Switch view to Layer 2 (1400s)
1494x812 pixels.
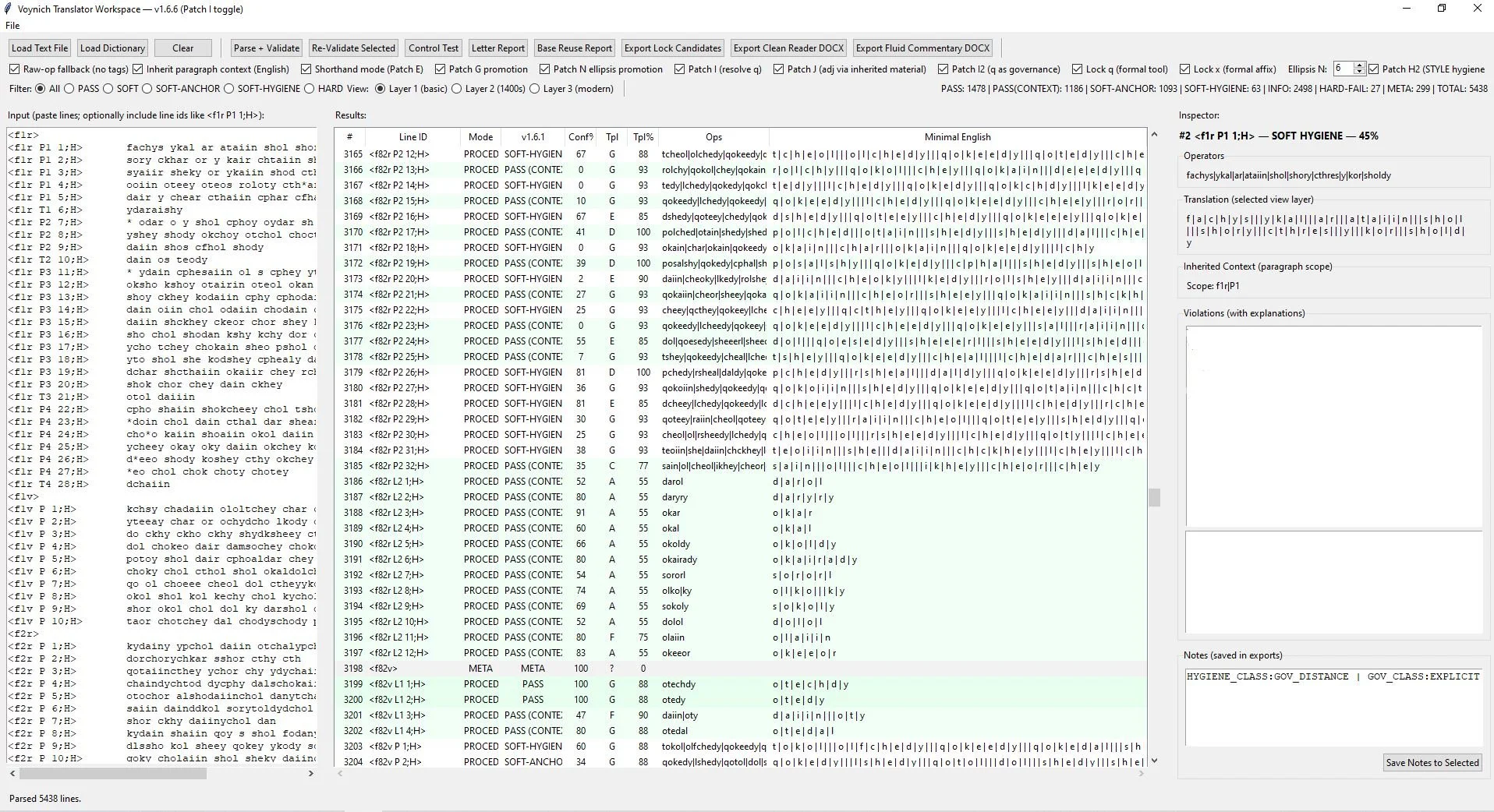click(x=458, y=89)
